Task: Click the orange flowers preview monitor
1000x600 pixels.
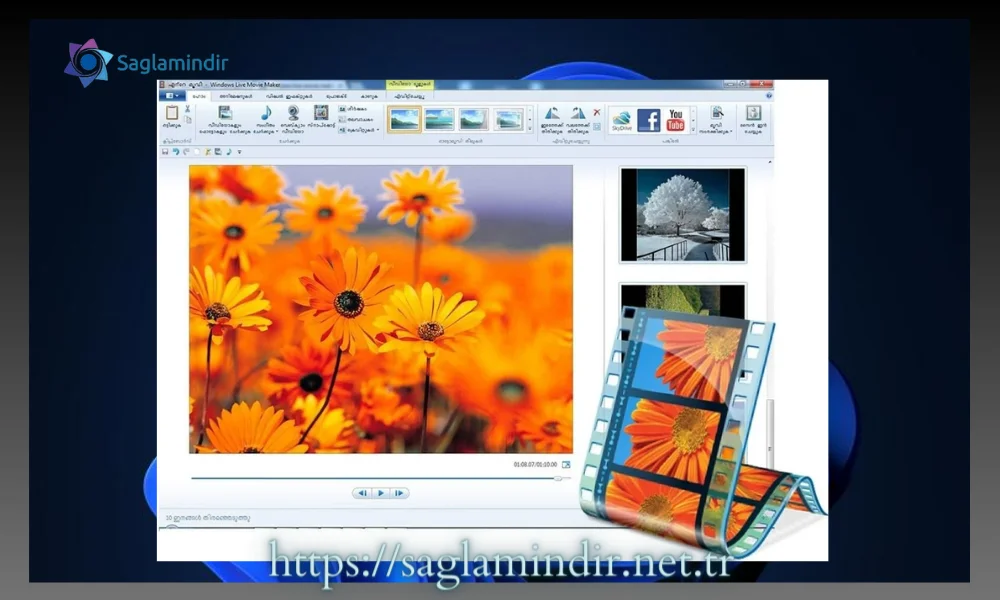Action: point(381,309)
